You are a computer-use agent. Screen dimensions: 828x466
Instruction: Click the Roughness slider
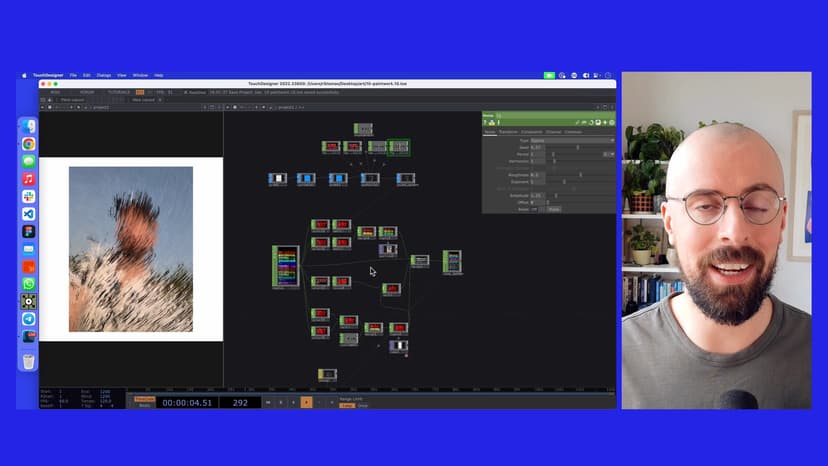pyautogui.click(x=580, y=175)
